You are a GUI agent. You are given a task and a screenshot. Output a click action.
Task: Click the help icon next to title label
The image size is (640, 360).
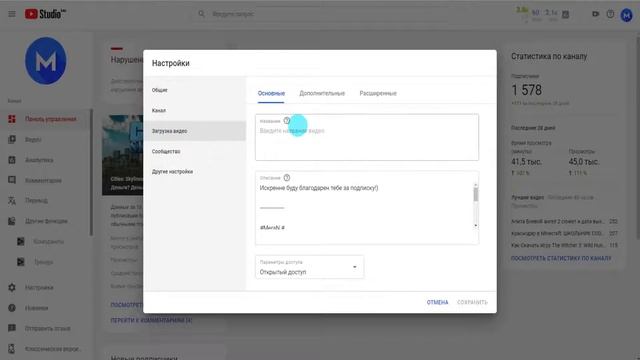287,121
